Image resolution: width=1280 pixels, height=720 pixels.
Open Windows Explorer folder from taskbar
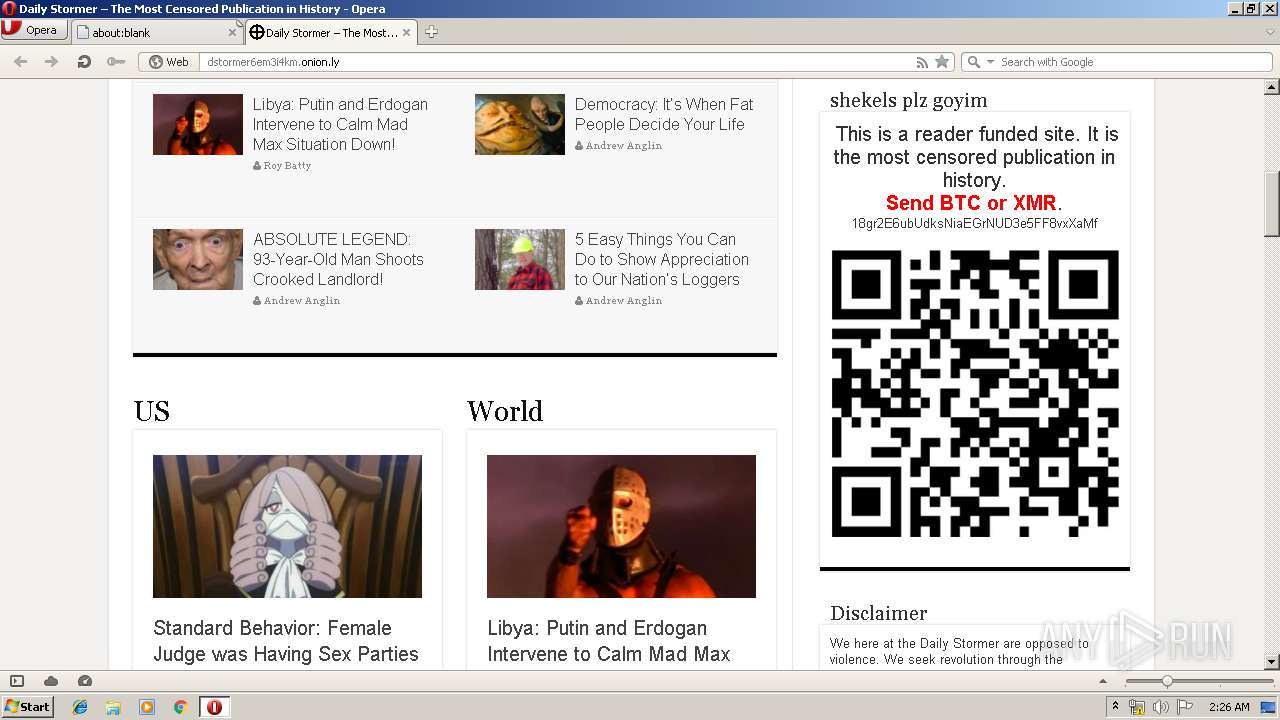pyautogui.click(x=113, y=707)
